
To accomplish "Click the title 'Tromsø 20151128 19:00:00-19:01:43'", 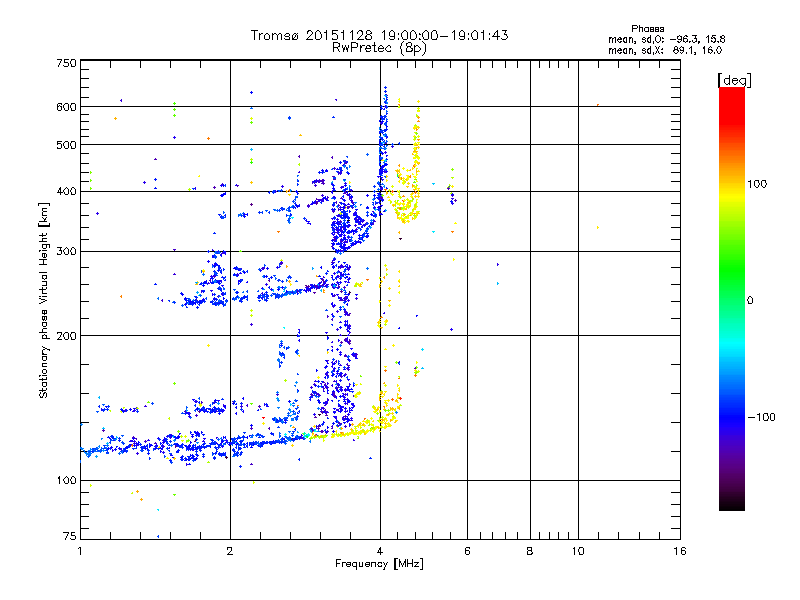I will pyautogui.click(x=380, y=35).
